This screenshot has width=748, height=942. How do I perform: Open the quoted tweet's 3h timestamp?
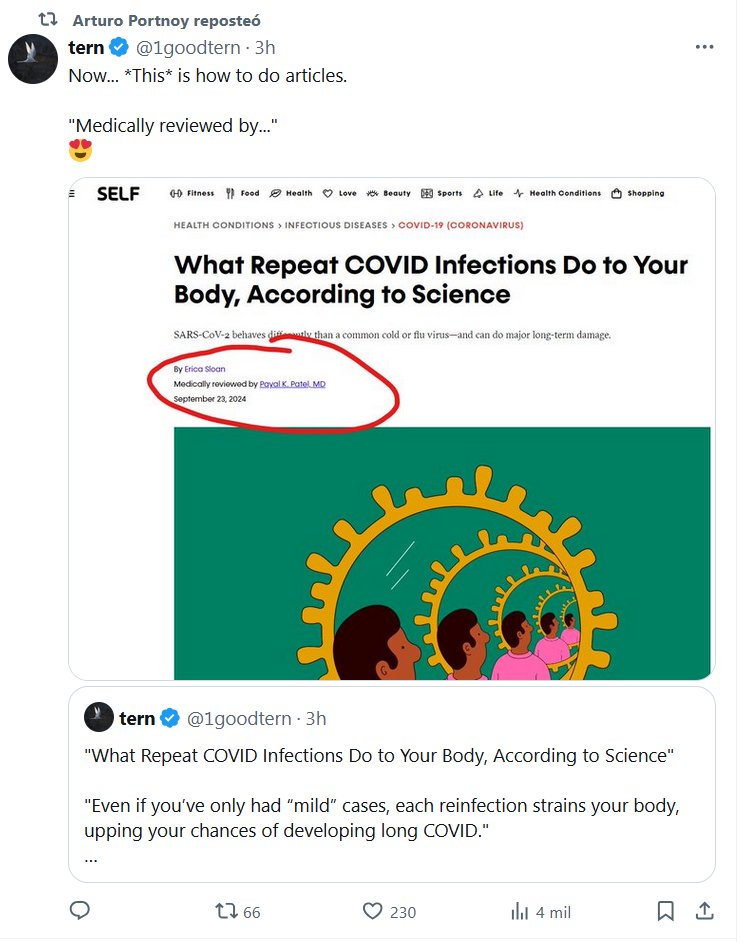[316, 719]
